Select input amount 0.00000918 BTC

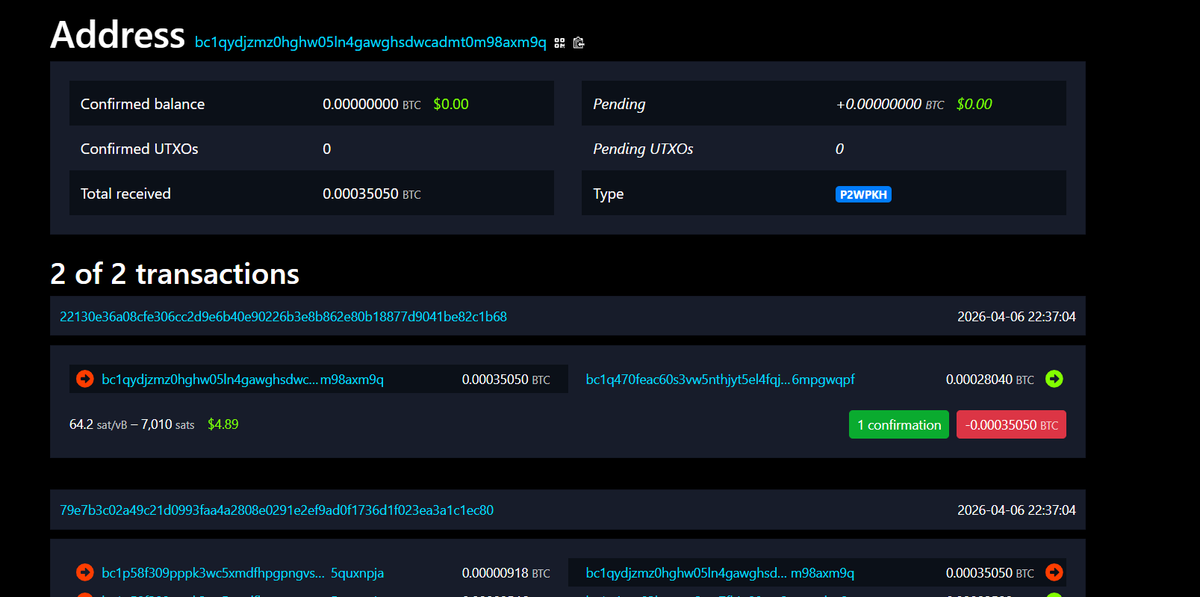coord(506,574)
